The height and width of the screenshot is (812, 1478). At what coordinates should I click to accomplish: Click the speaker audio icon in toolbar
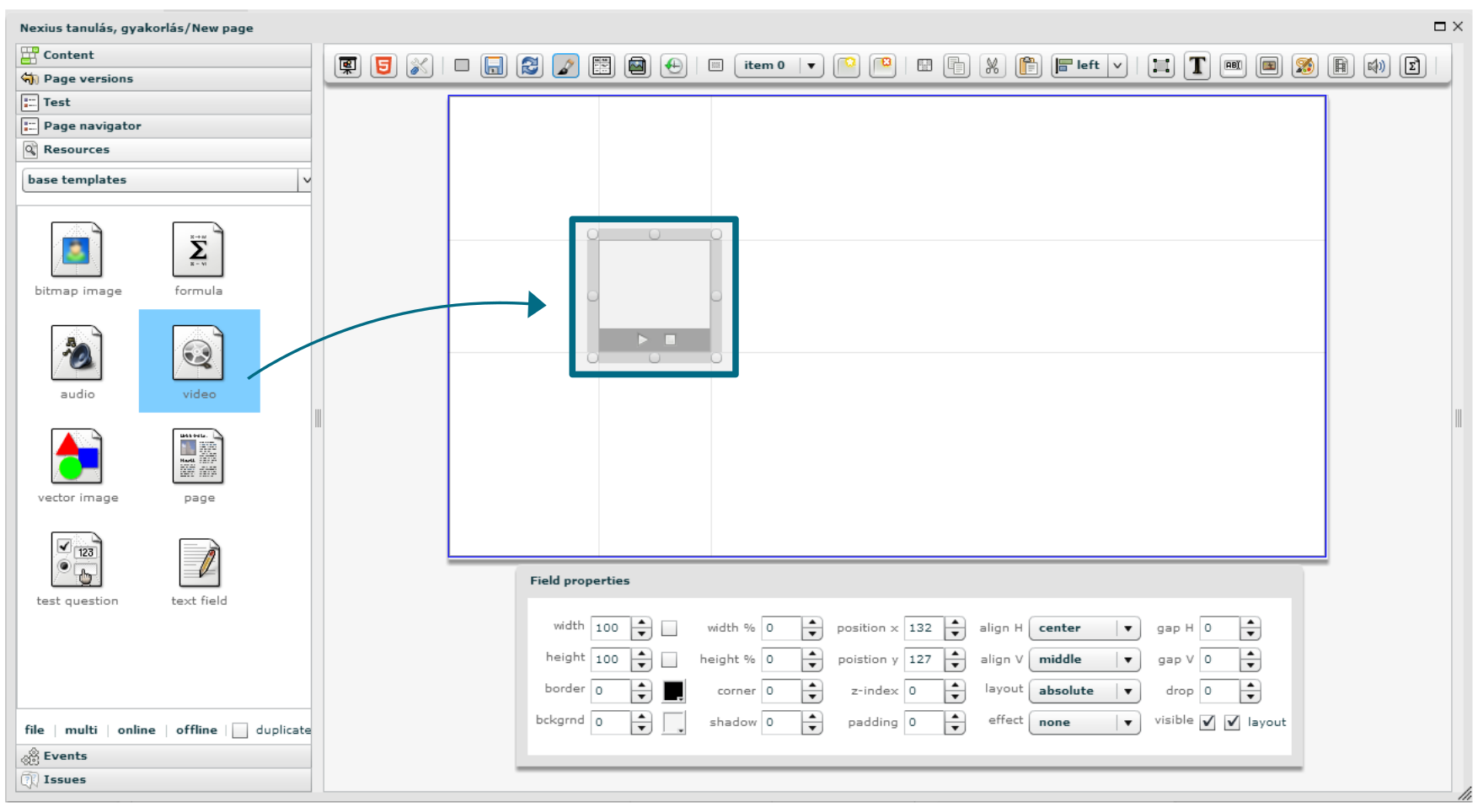point(1376,66)
